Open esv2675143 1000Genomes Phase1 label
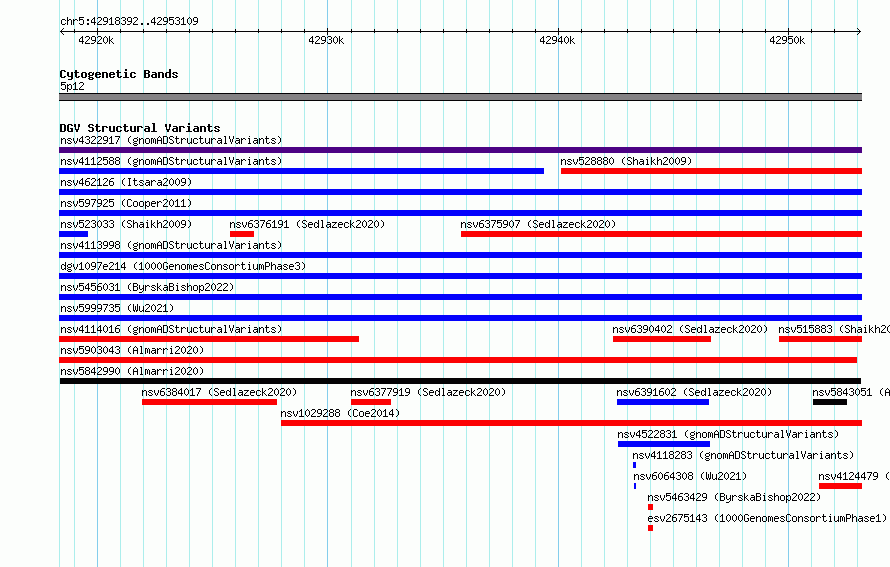This screenshot has width=890, height=567. click(767, 518)
